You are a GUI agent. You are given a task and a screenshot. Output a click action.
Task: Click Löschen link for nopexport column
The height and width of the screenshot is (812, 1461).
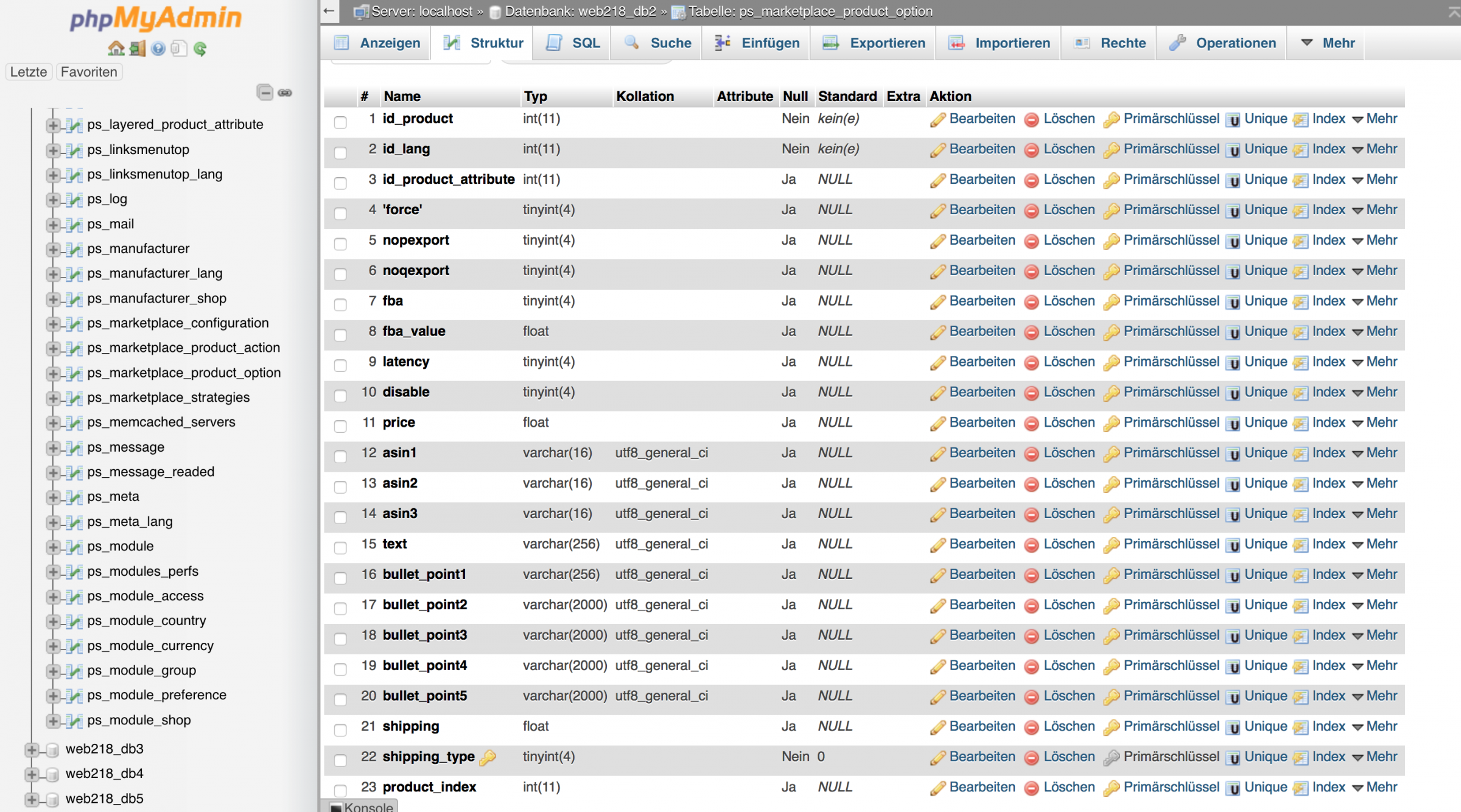point(1068,240)
